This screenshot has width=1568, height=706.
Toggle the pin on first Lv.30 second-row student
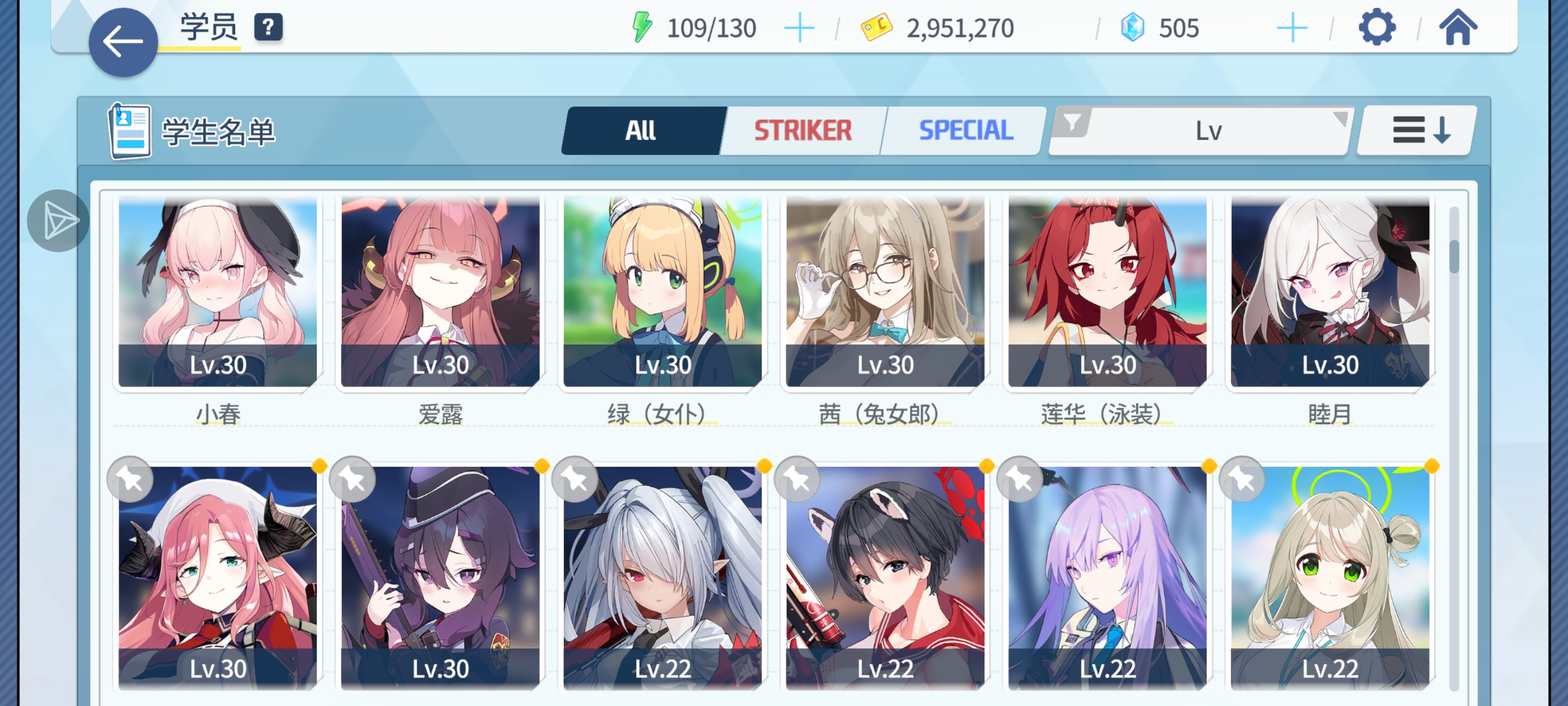pyautogui.click(x=130, y=480)
